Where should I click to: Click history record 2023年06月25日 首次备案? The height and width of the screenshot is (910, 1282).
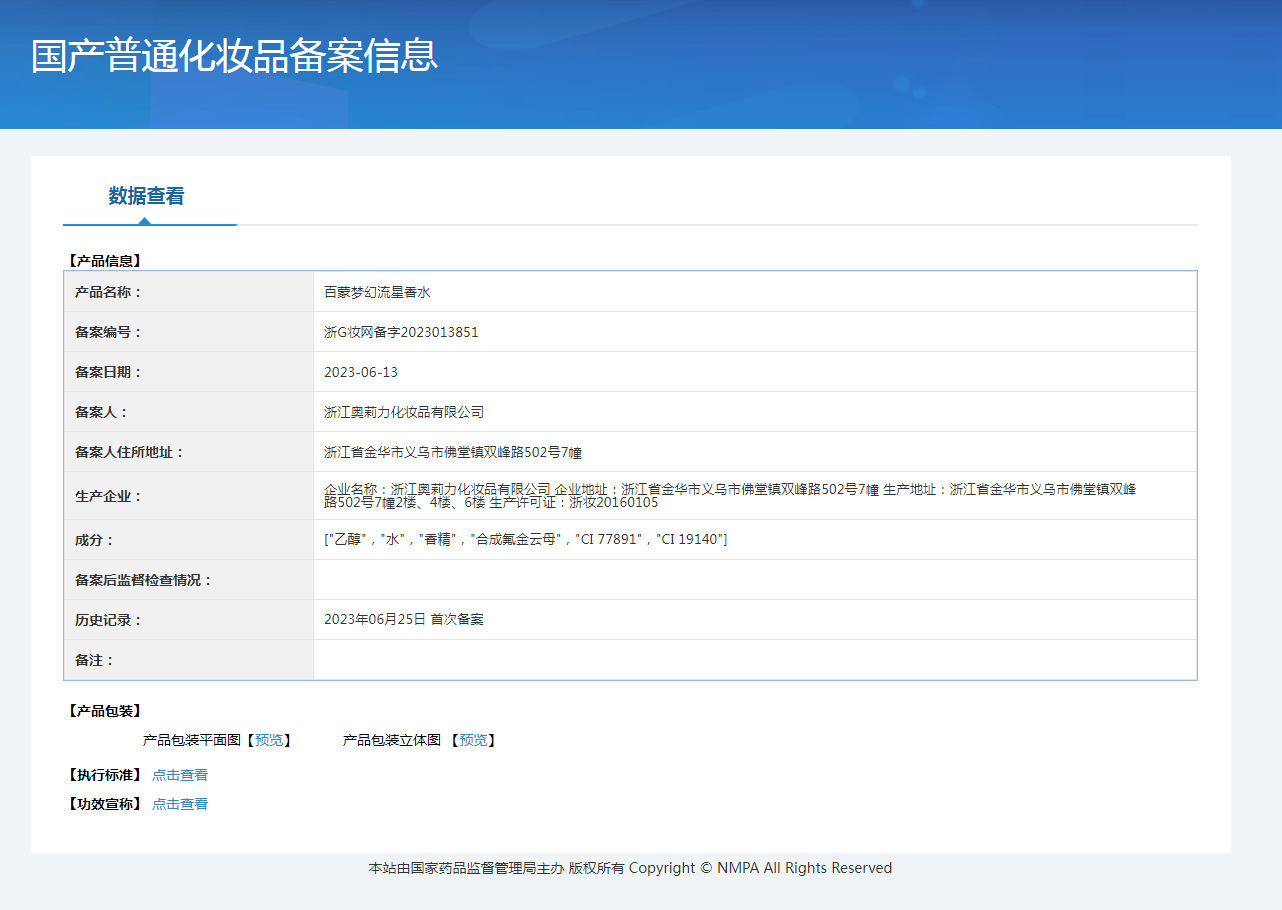click(x=404, y=620)
